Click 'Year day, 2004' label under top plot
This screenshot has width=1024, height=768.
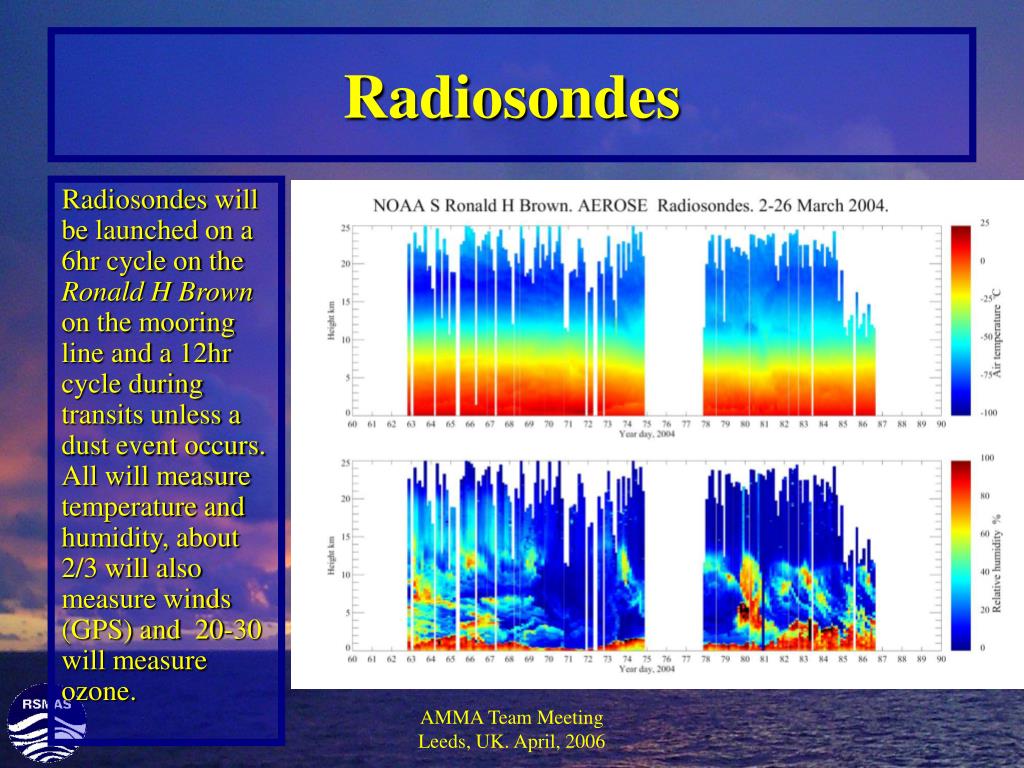[647, 434]
